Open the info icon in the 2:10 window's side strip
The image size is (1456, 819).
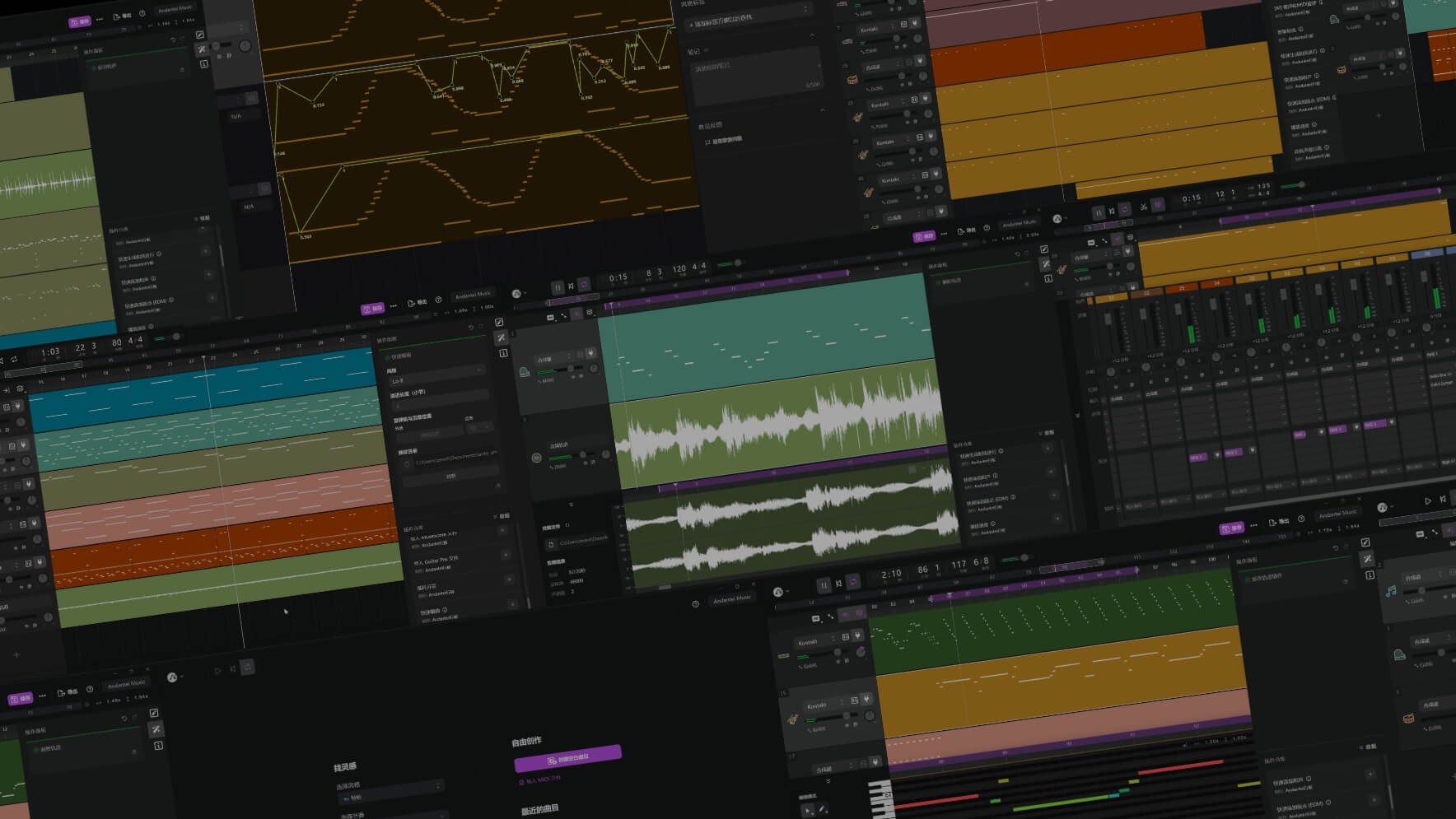coord(1370,575)
